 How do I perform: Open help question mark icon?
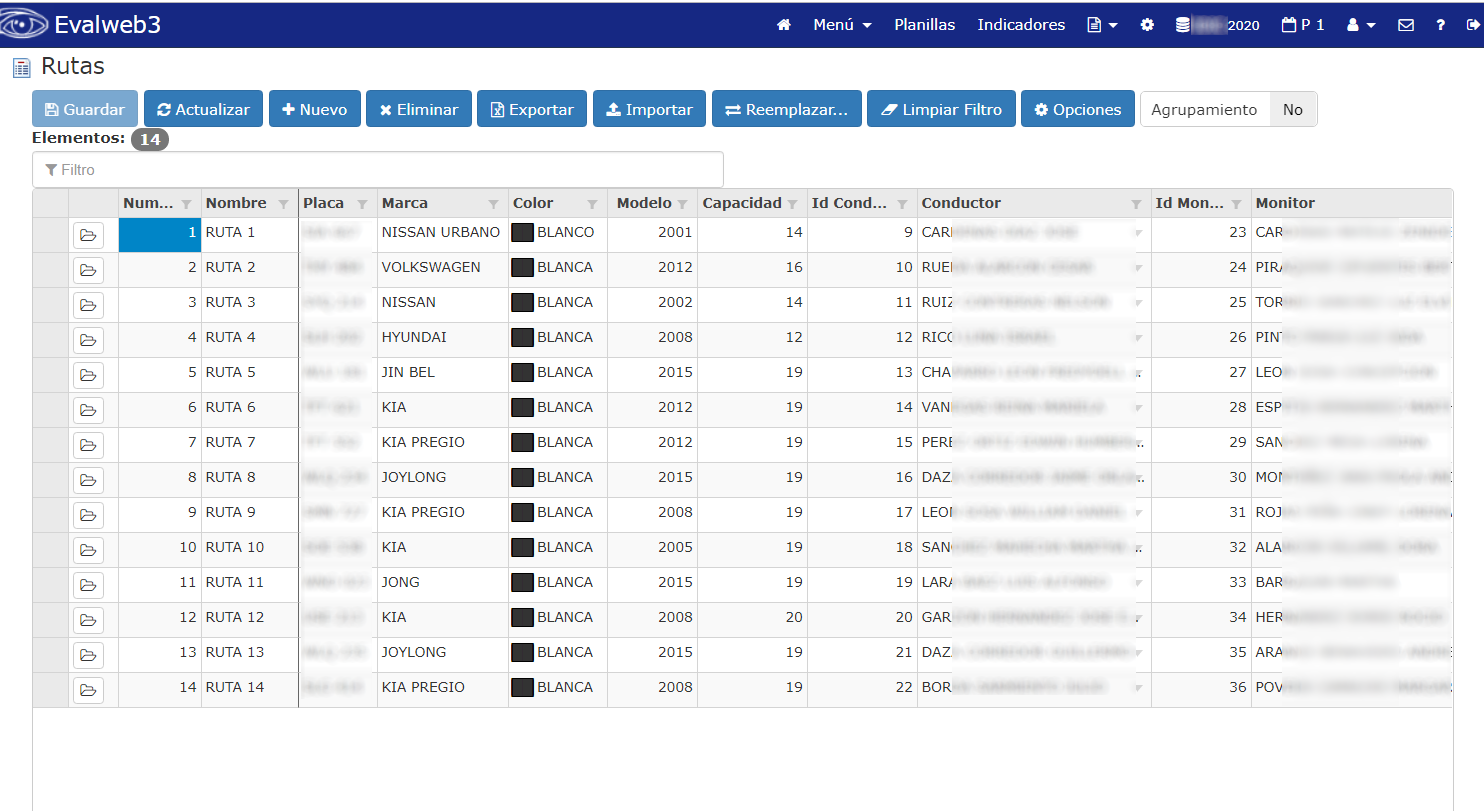click(x=1440, y=25)
